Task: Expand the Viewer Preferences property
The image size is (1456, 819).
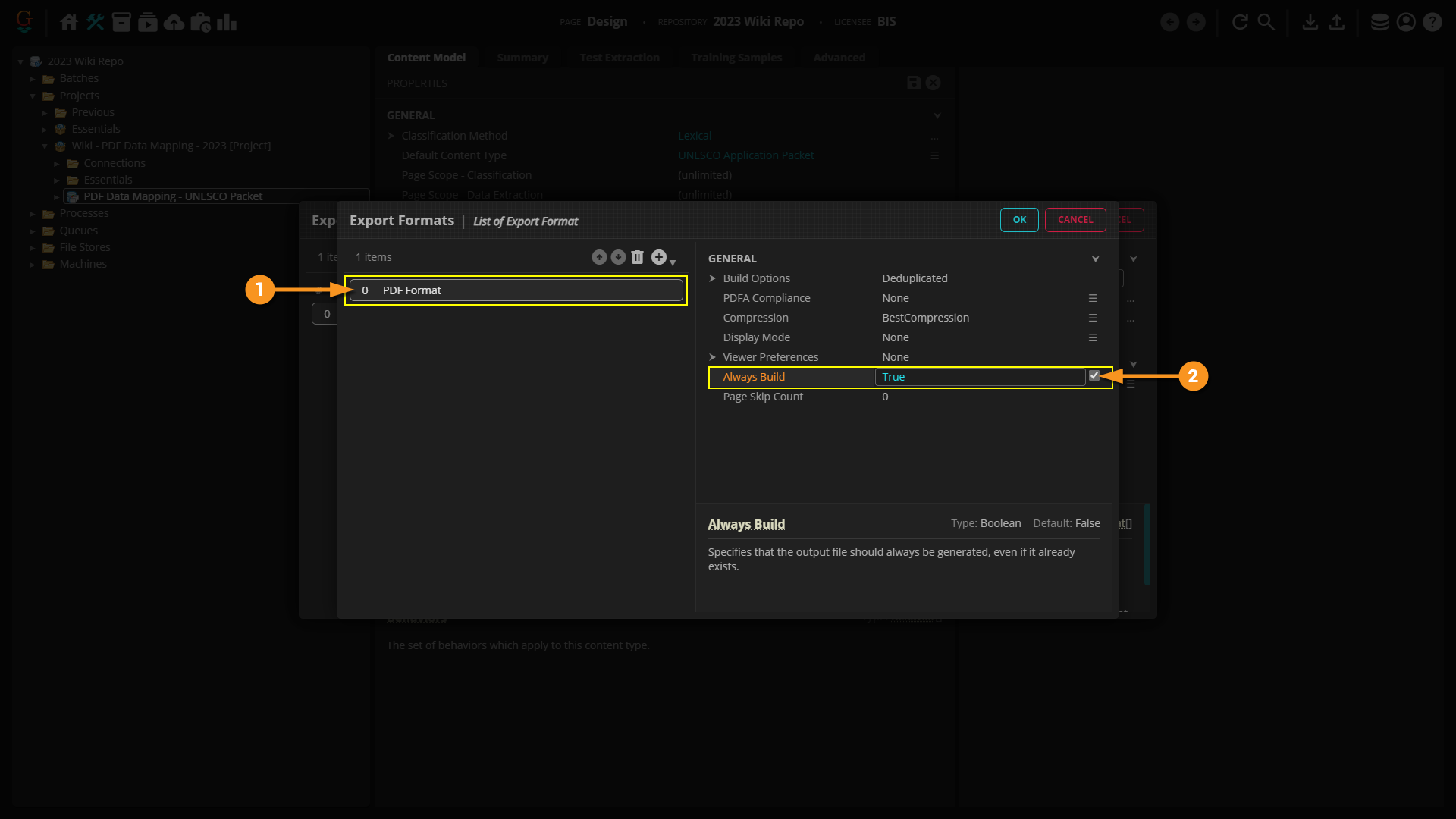Action: click(x=713, y=357)
